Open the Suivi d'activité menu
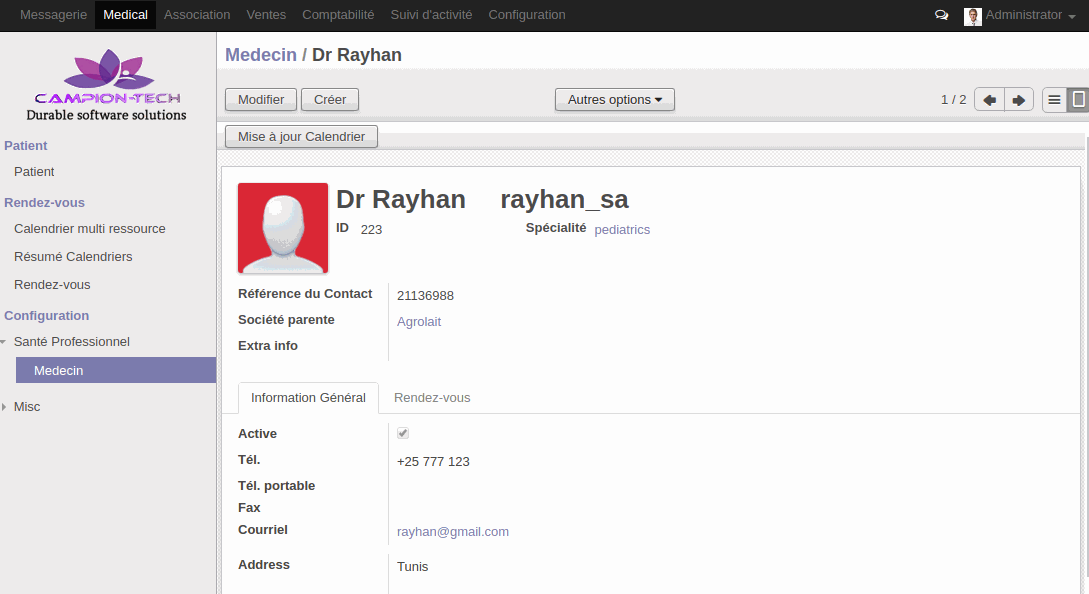This screenshot has width=1089, height=594. tap(431, 15)
